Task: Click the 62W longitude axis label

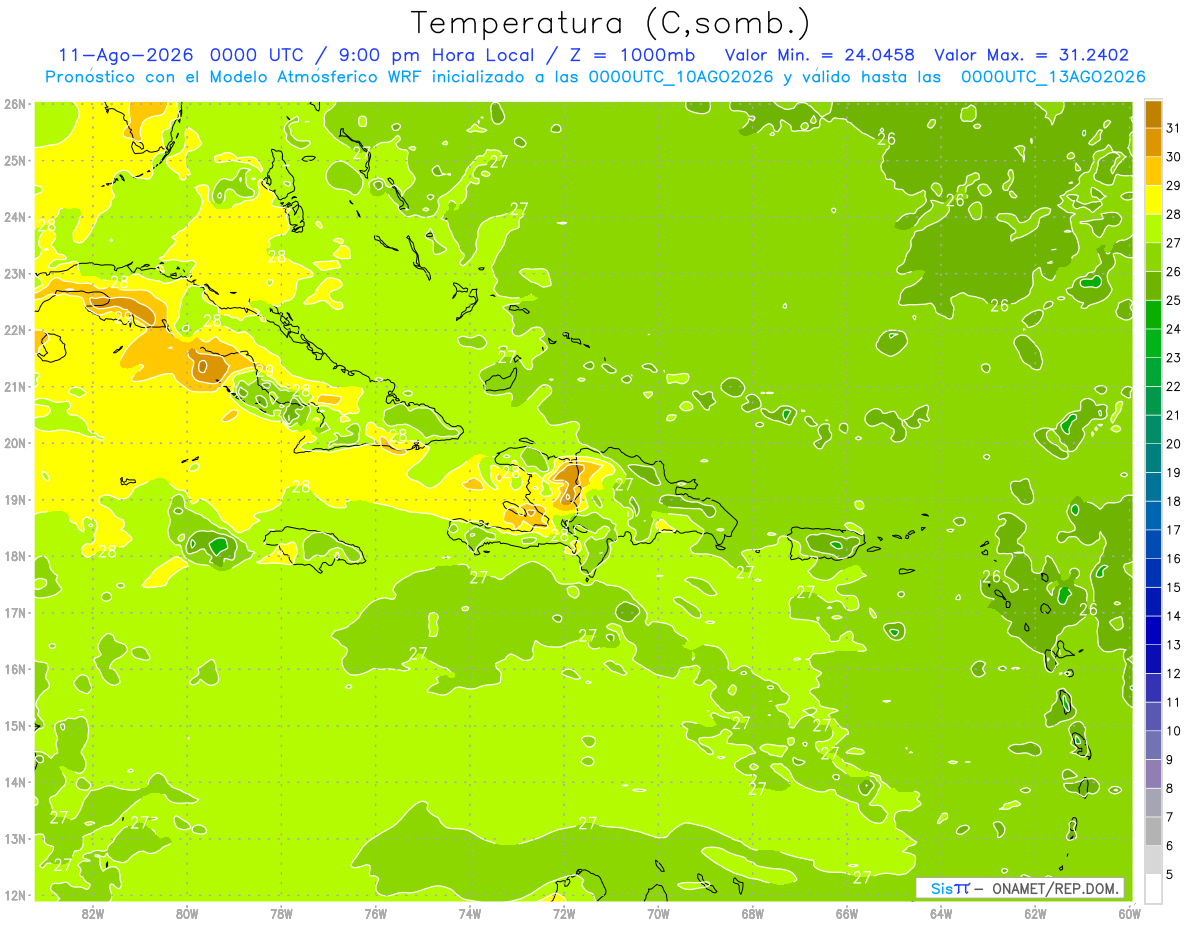Action: [1035, 914]
